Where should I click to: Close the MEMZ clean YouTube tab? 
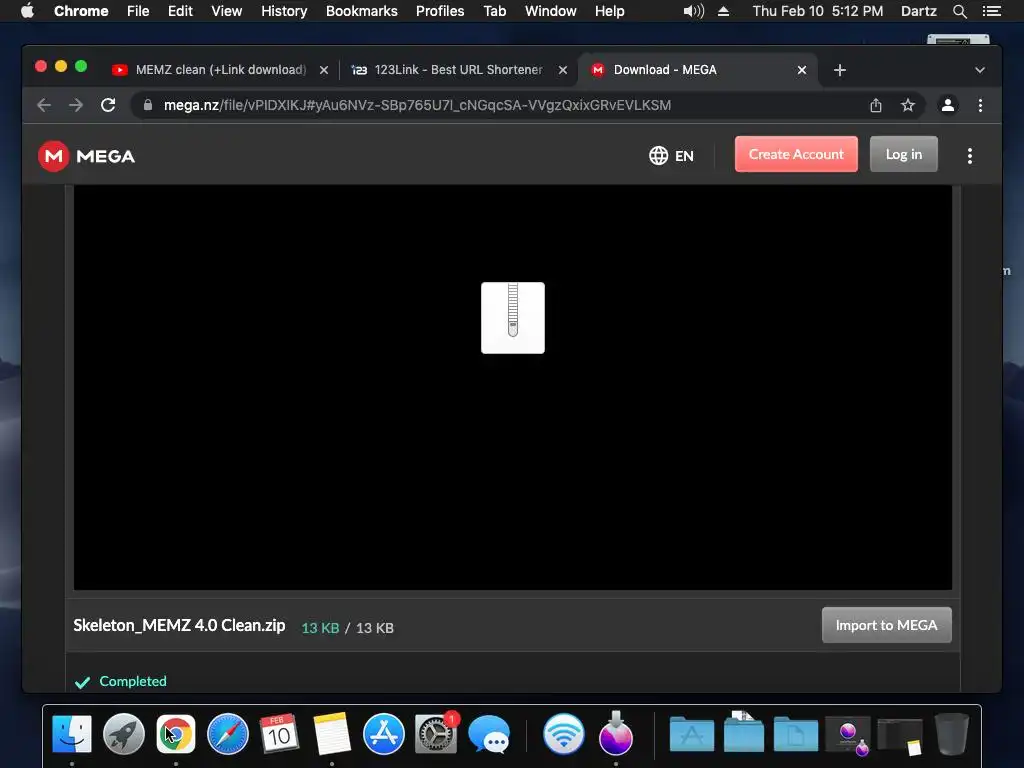[x=324, y=70]
